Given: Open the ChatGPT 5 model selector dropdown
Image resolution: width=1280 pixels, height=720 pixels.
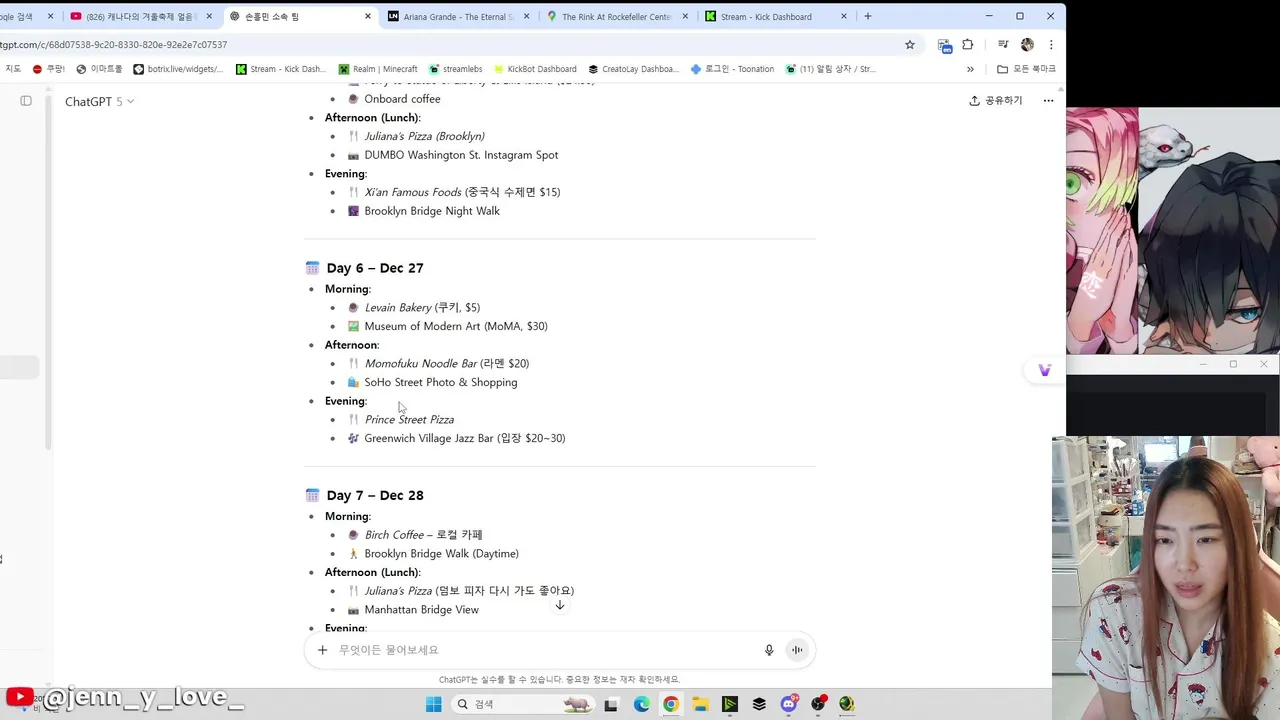Looking at the screenshot, I should point(99,101).
